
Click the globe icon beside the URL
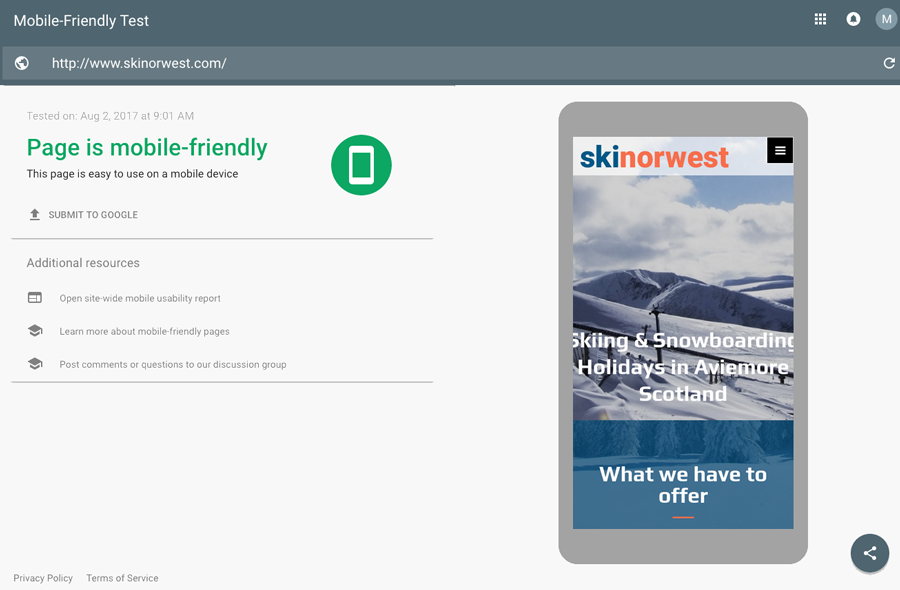point(22,63)
